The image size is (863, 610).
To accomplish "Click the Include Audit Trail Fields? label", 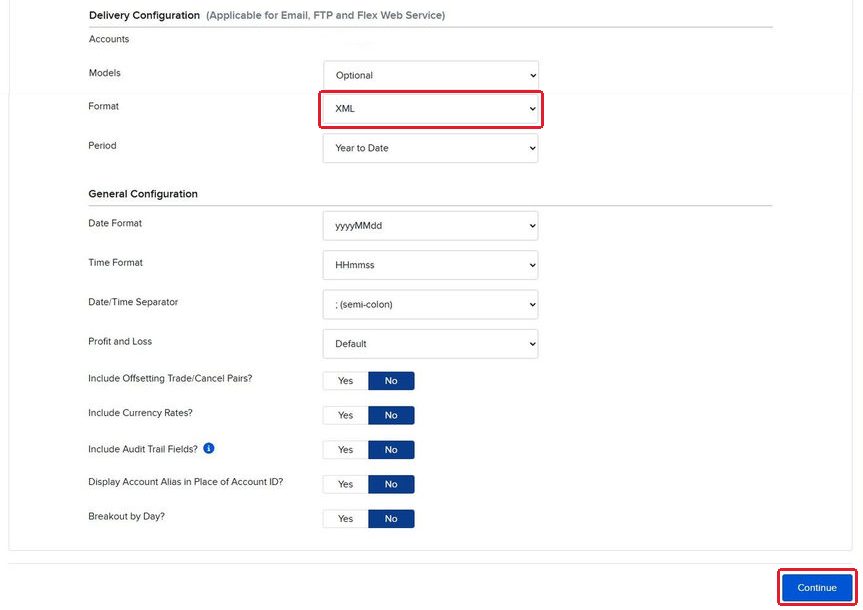I will 143,449.
